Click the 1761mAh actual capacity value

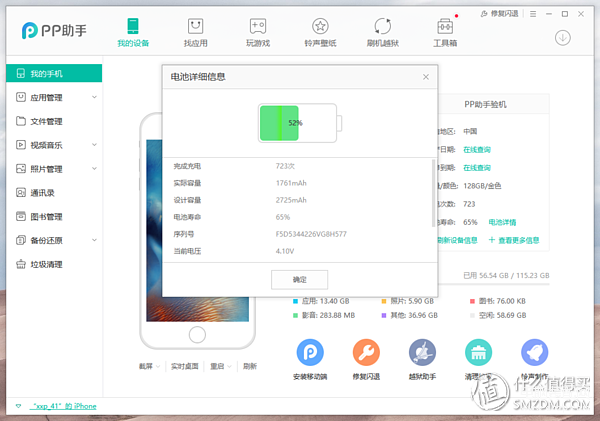click(291, 183)
